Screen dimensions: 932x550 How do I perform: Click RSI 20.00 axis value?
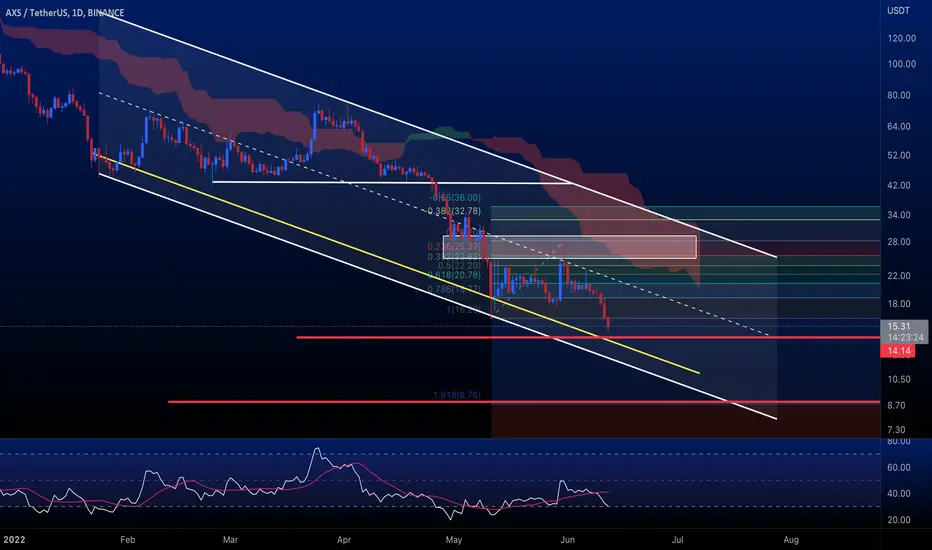coord(899,520)
